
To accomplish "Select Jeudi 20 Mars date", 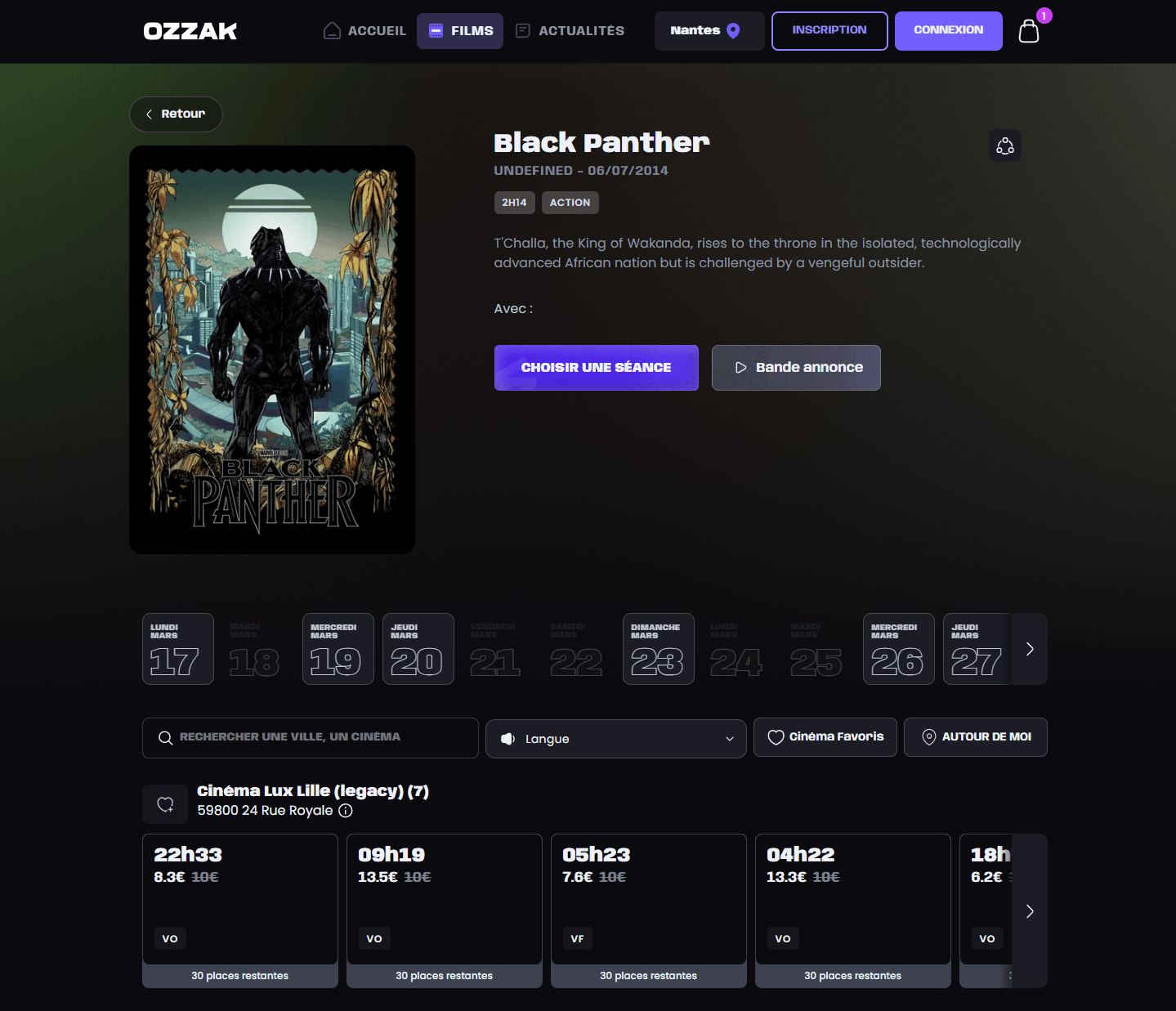I will (418, 649).
